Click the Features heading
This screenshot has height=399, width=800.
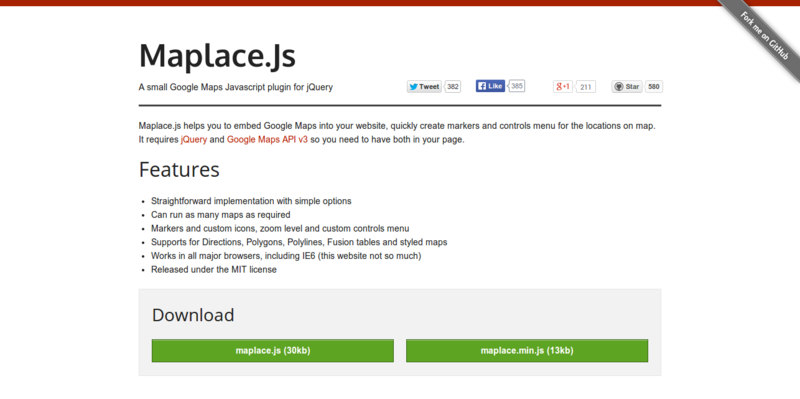tap(179, 169)
